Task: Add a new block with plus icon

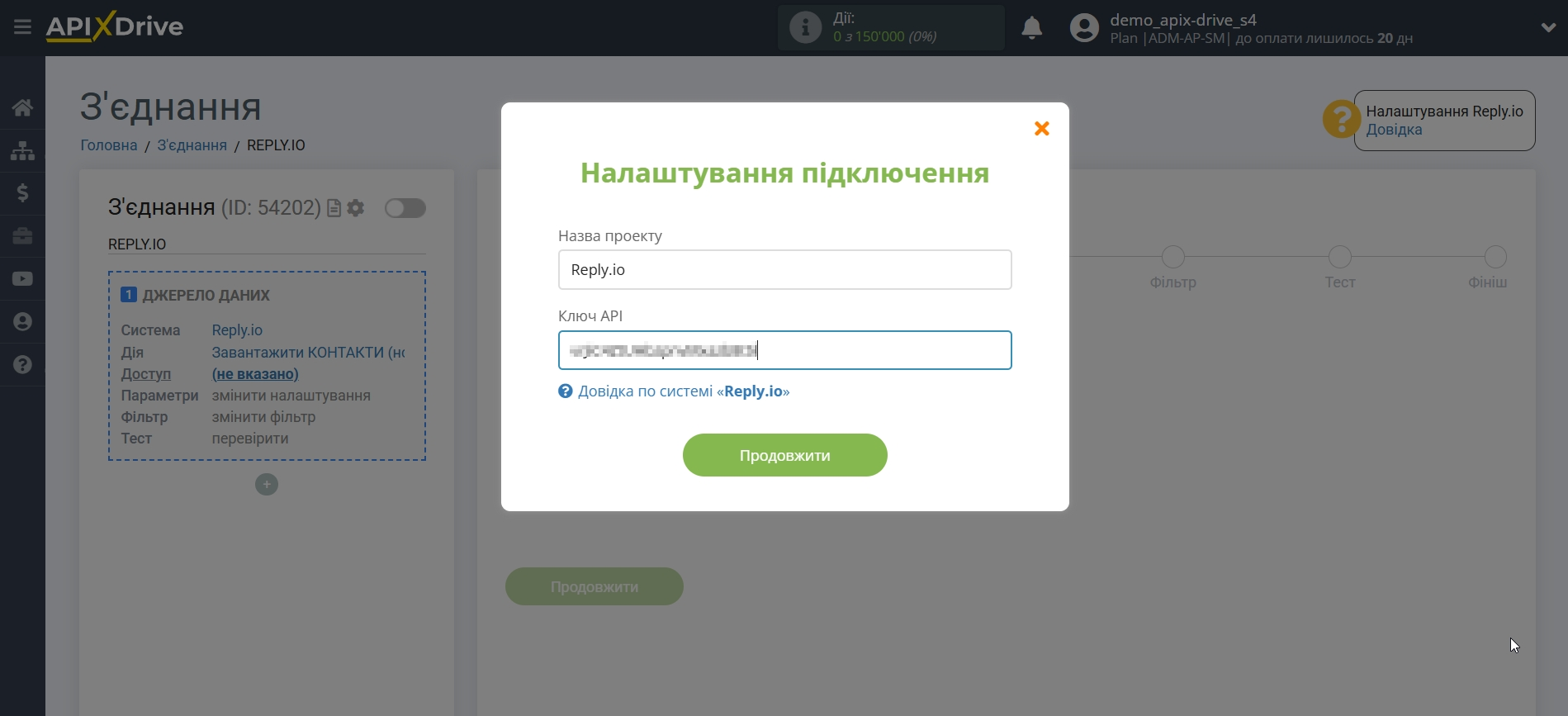Action: point(266,484)
